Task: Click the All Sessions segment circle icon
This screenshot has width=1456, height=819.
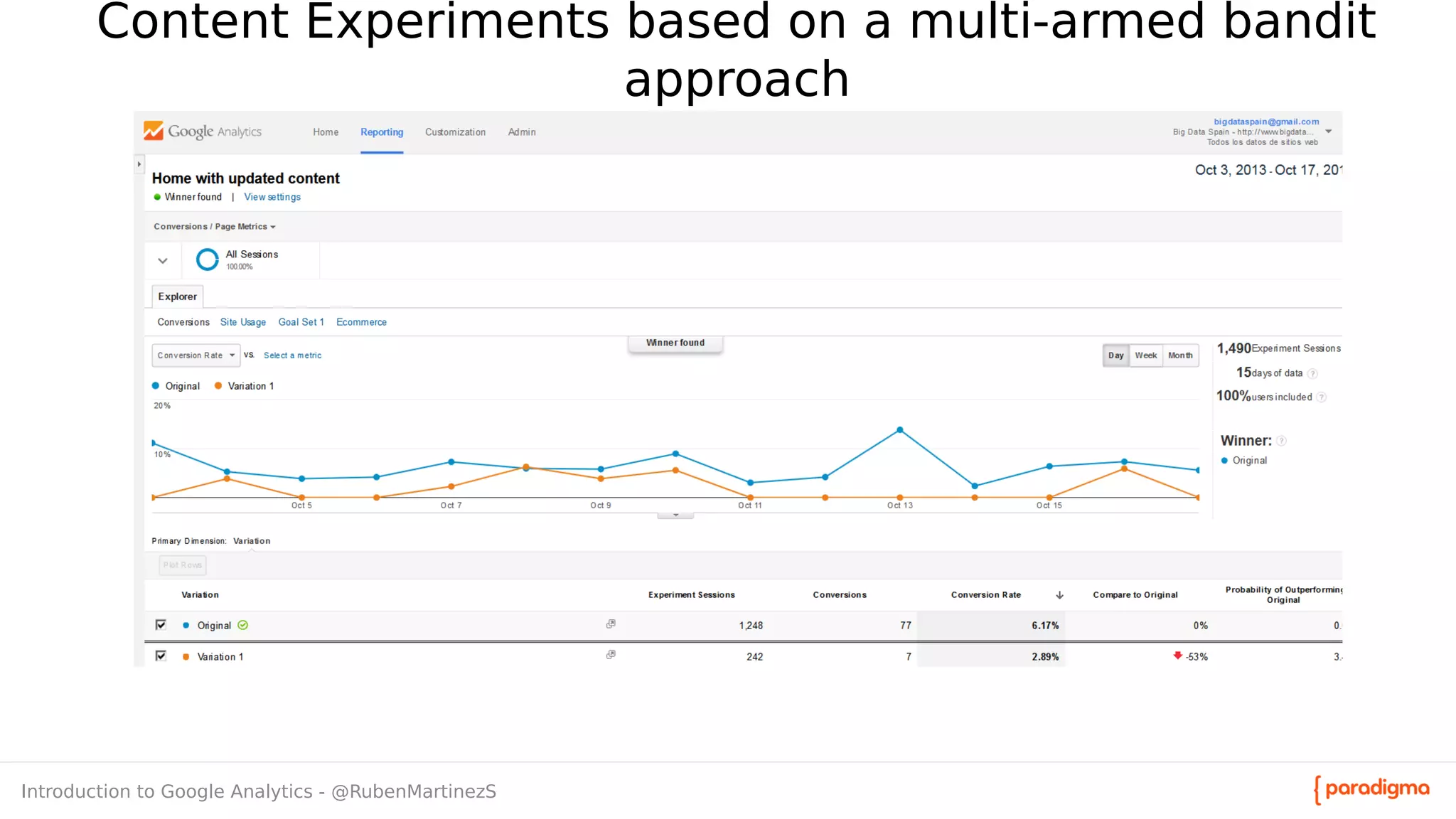Action: [207, 259]
